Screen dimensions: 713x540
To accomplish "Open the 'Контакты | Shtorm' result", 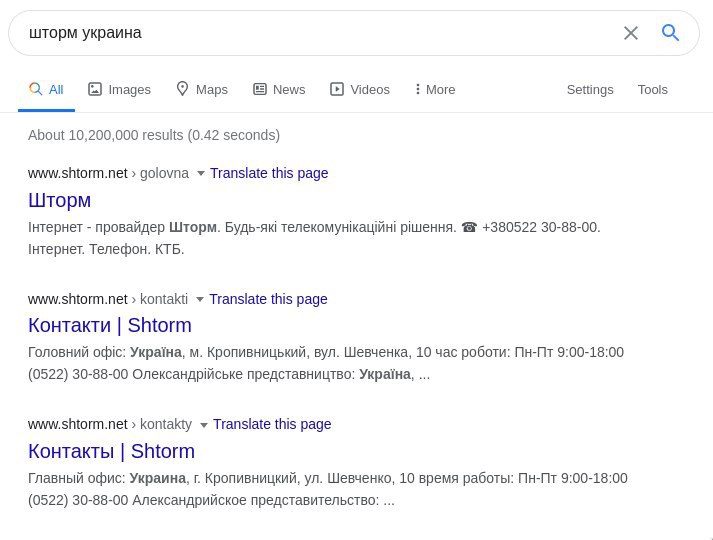I will point(111,451).
